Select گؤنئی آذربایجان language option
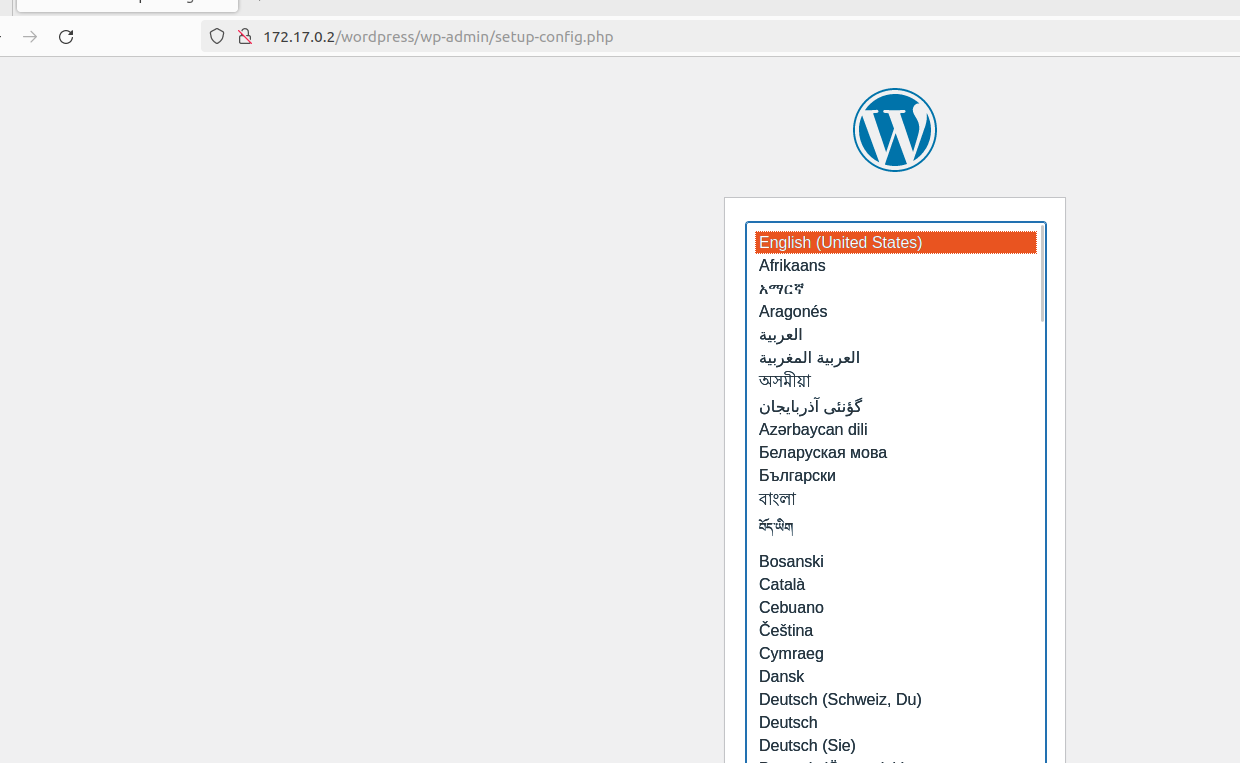1240x763 pixels. (895, 406)
